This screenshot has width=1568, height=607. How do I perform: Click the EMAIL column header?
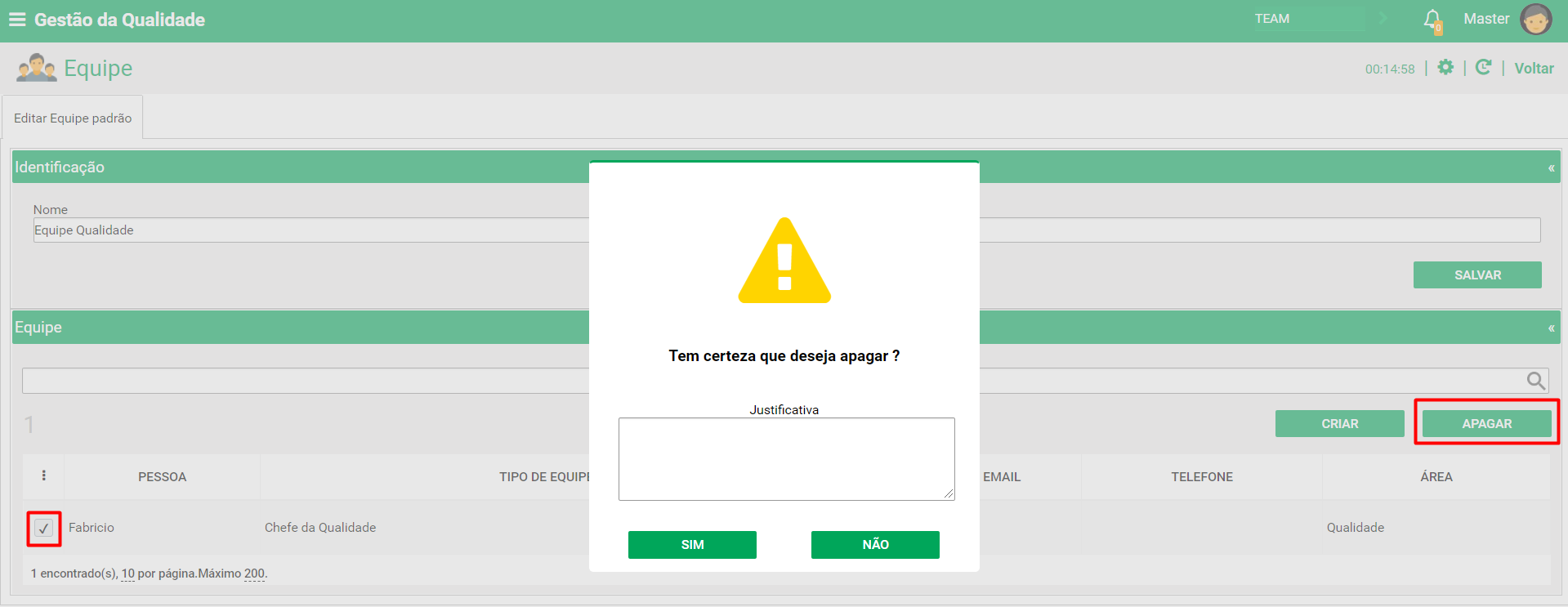click(x=1002, y=477)
